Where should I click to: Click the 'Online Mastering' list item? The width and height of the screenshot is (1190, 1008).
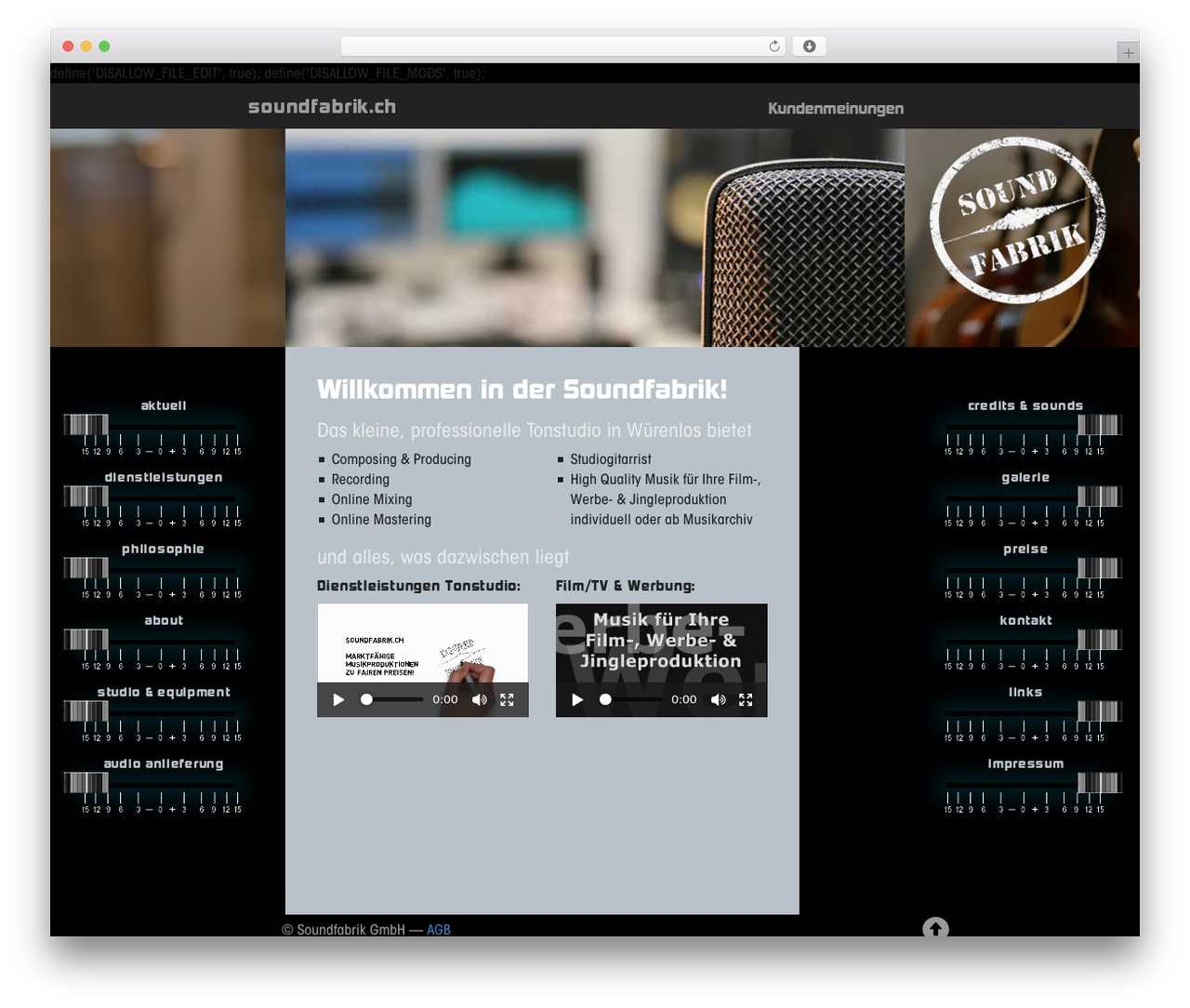381,520
